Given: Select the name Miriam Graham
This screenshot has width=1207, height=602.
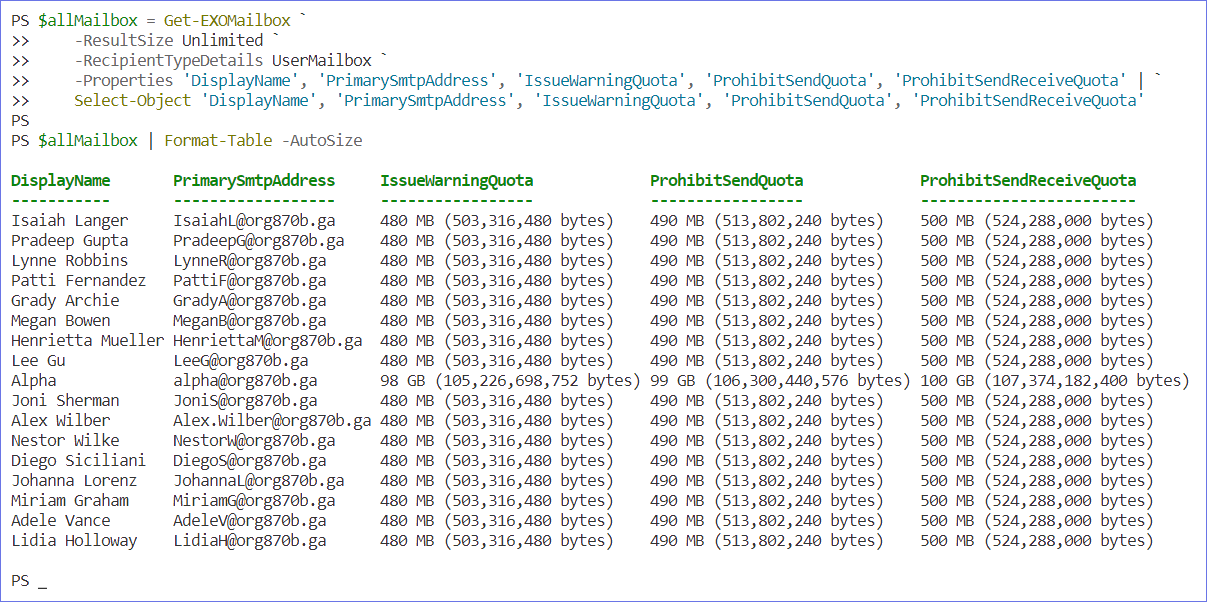Looking at the screenshot, I should (70, 501).
